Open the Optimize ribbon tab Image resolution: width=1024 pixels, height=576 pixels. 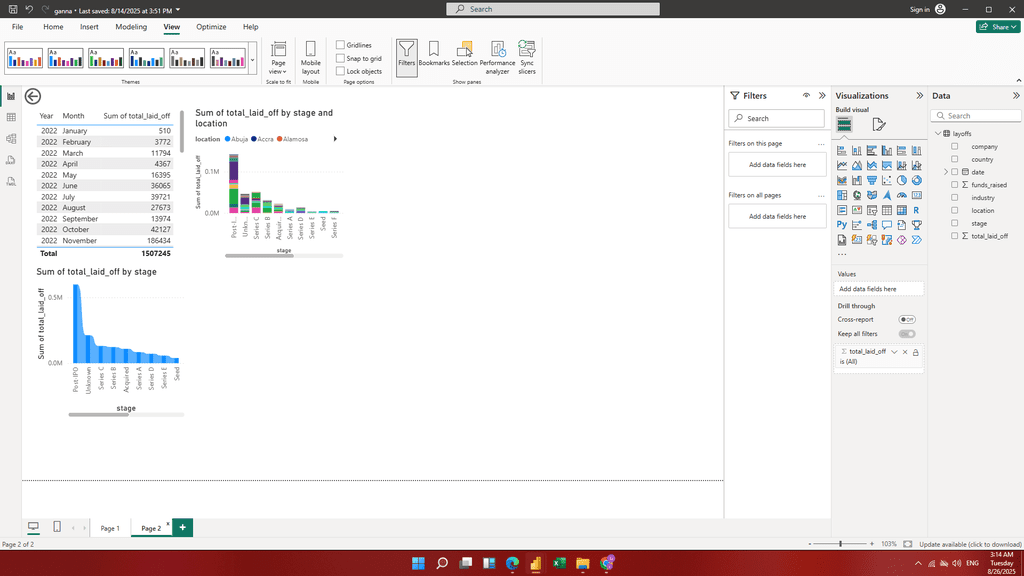(212, 27)
